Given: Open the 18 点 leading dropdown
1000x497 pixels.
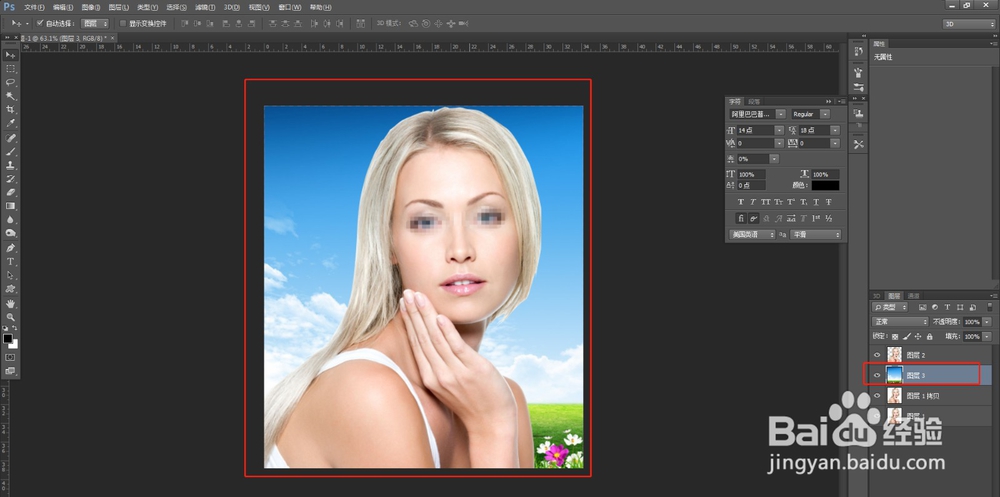Looking at the screenshot, I should 835,130.
